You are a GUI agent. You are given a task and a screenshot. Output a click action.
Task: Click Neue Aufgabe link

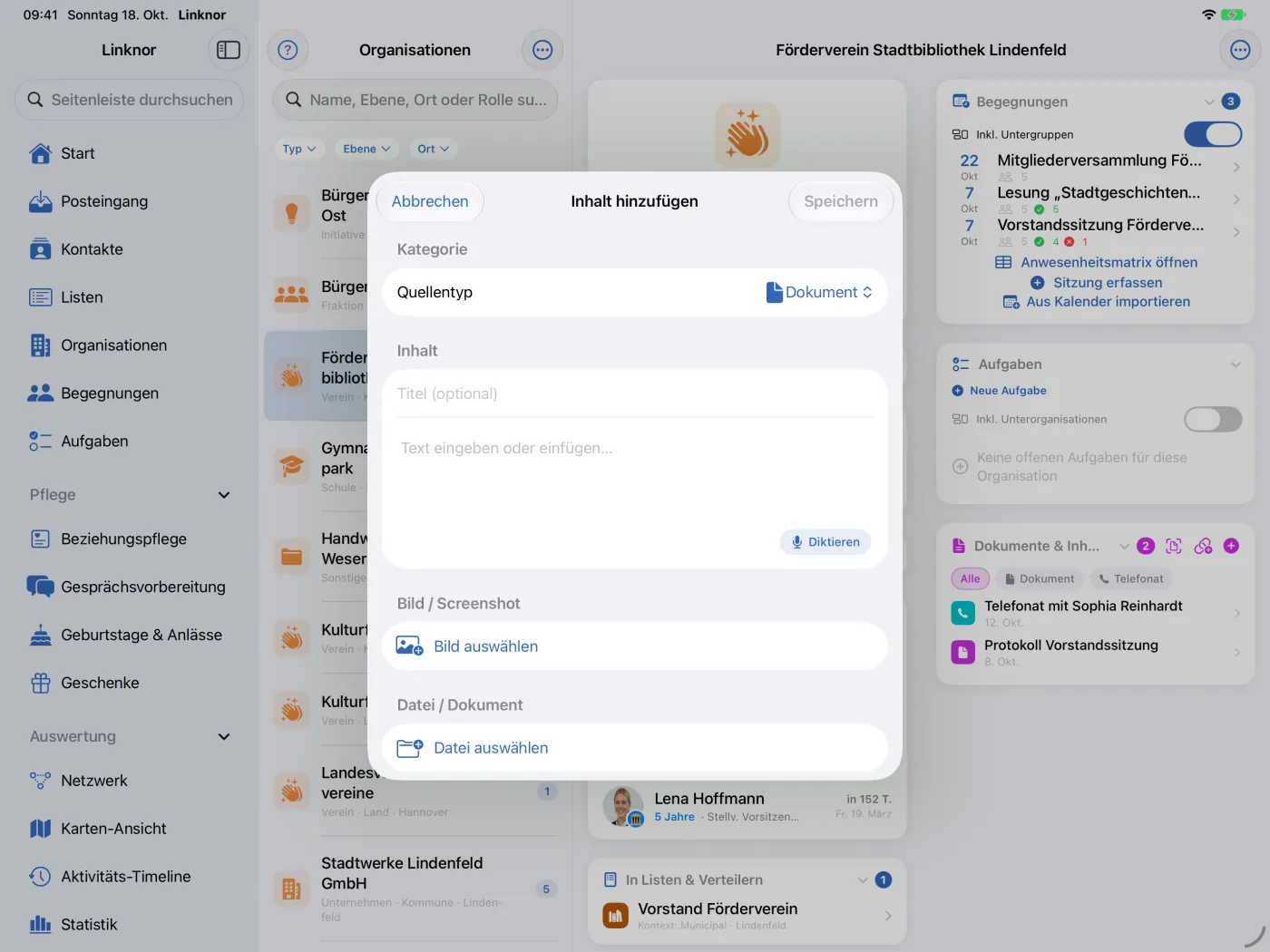coord(999,391)
